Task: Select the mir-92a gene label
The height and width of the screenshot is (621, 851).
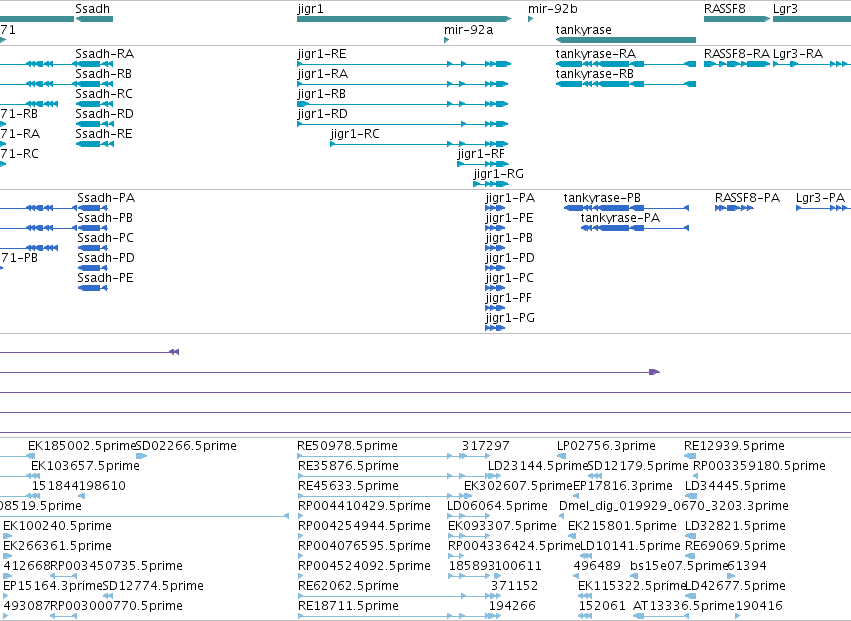Action: [468, 29]
